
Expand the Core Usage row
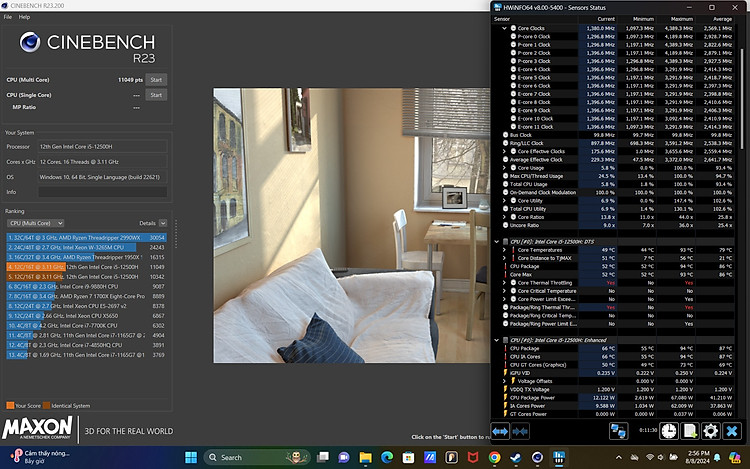[504, 168]
